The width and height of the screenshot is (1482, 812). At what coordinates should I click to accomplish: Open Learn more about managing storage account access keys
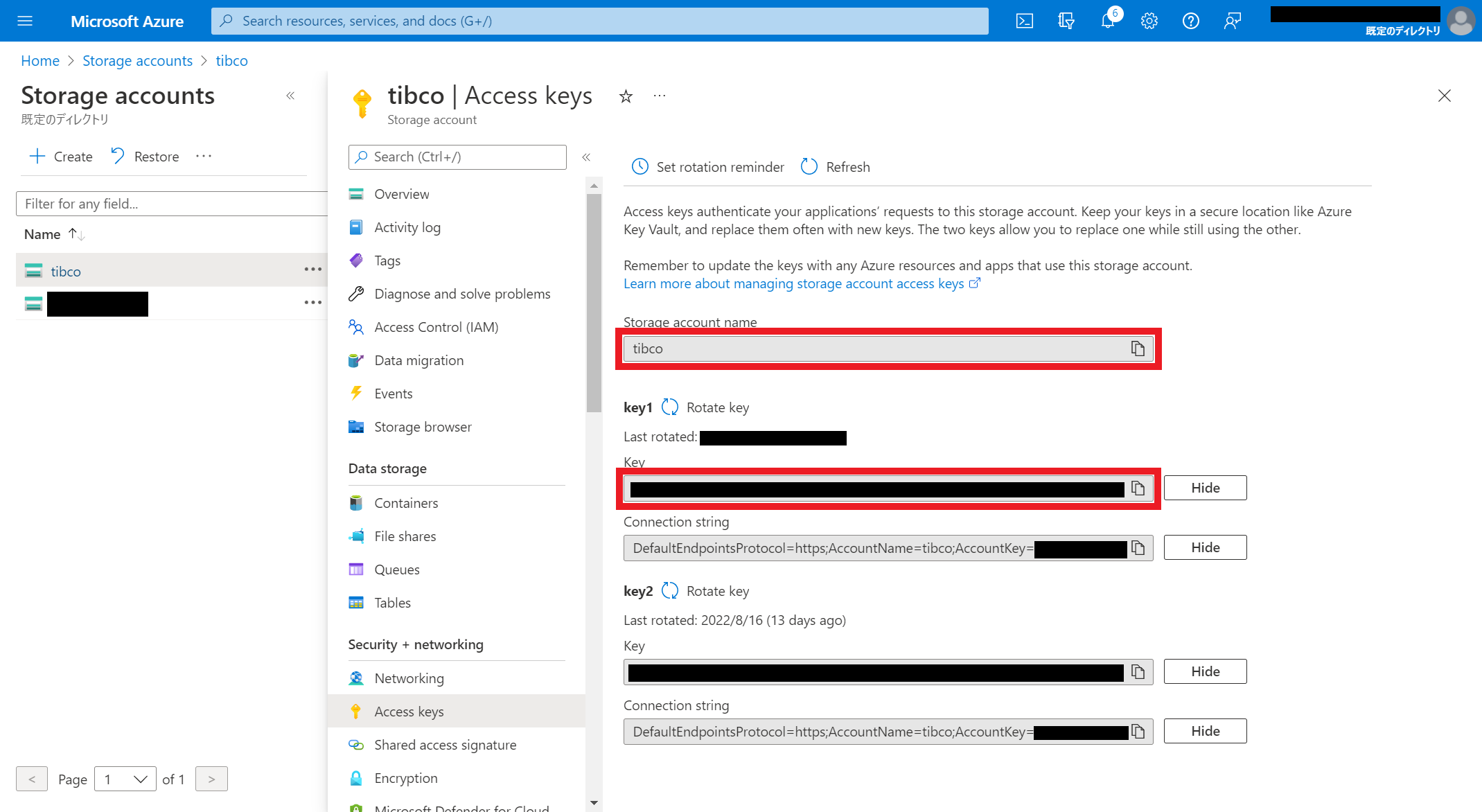(802, 283)
